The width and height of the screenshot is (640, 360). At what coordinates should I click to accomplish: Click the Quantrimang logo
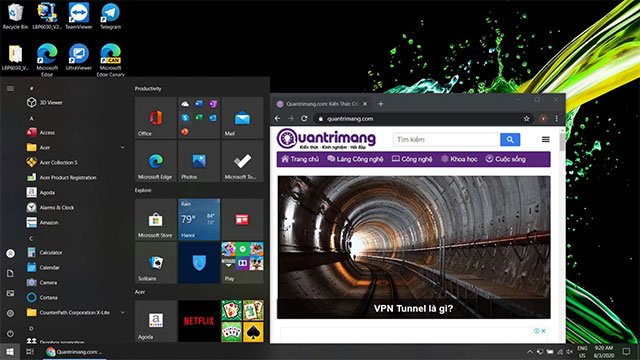click(326, 139)
